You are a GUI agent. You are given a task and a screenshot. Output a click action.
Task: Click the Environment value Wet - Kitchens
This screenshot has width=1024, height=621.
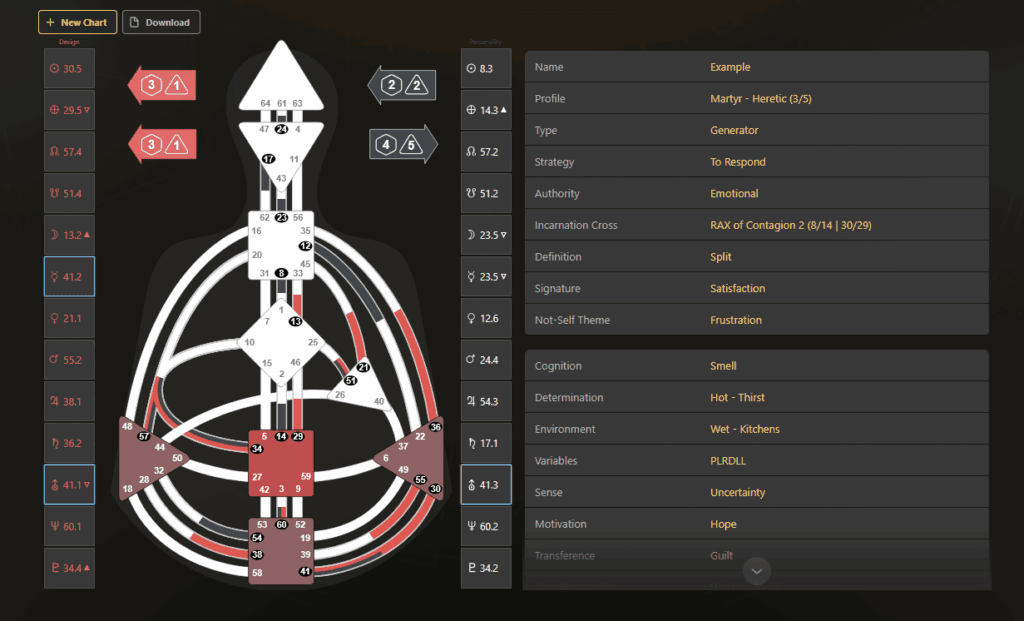(744, 429)
